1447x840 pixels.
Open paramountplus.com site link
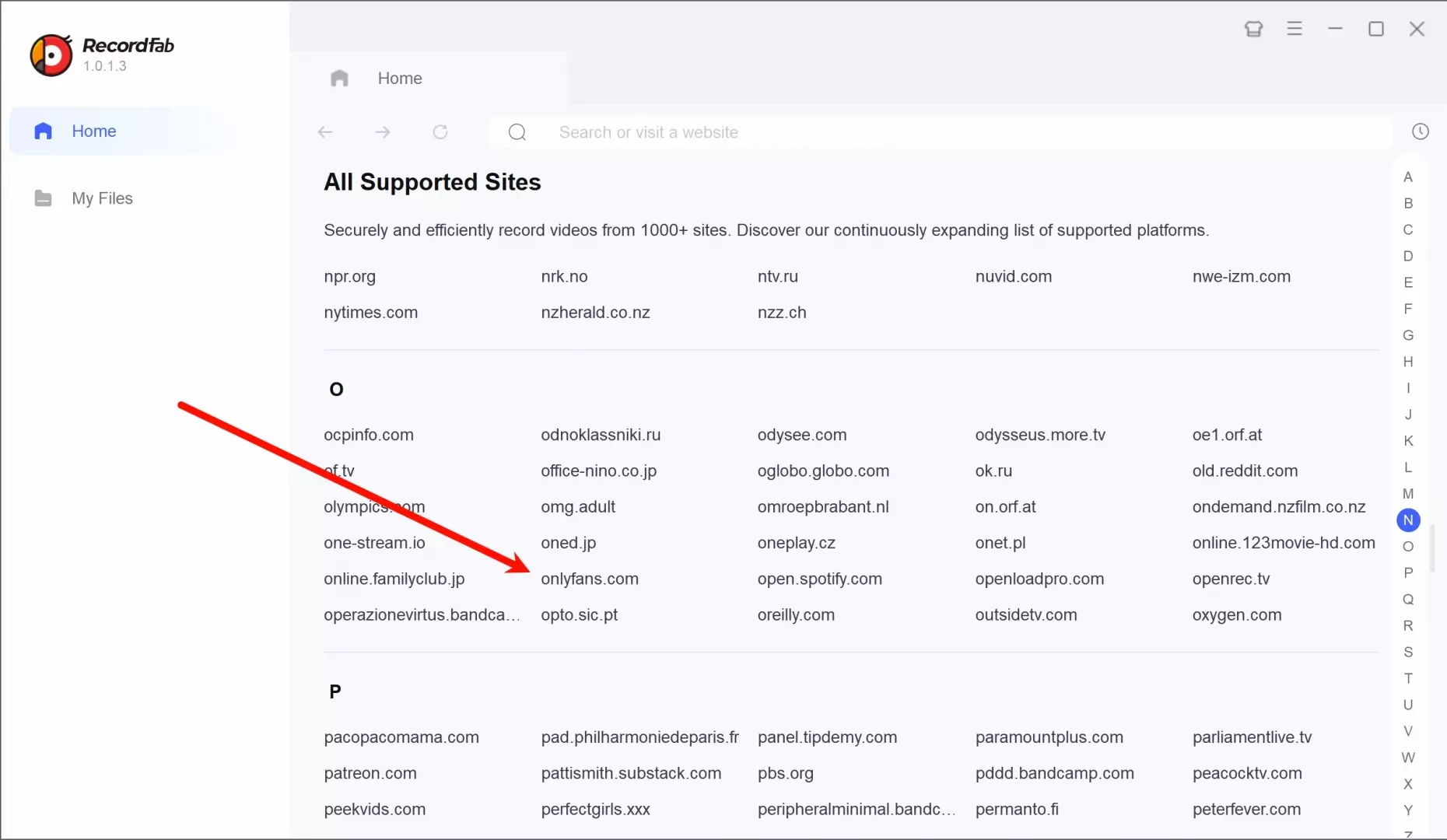click(1049, 737)
